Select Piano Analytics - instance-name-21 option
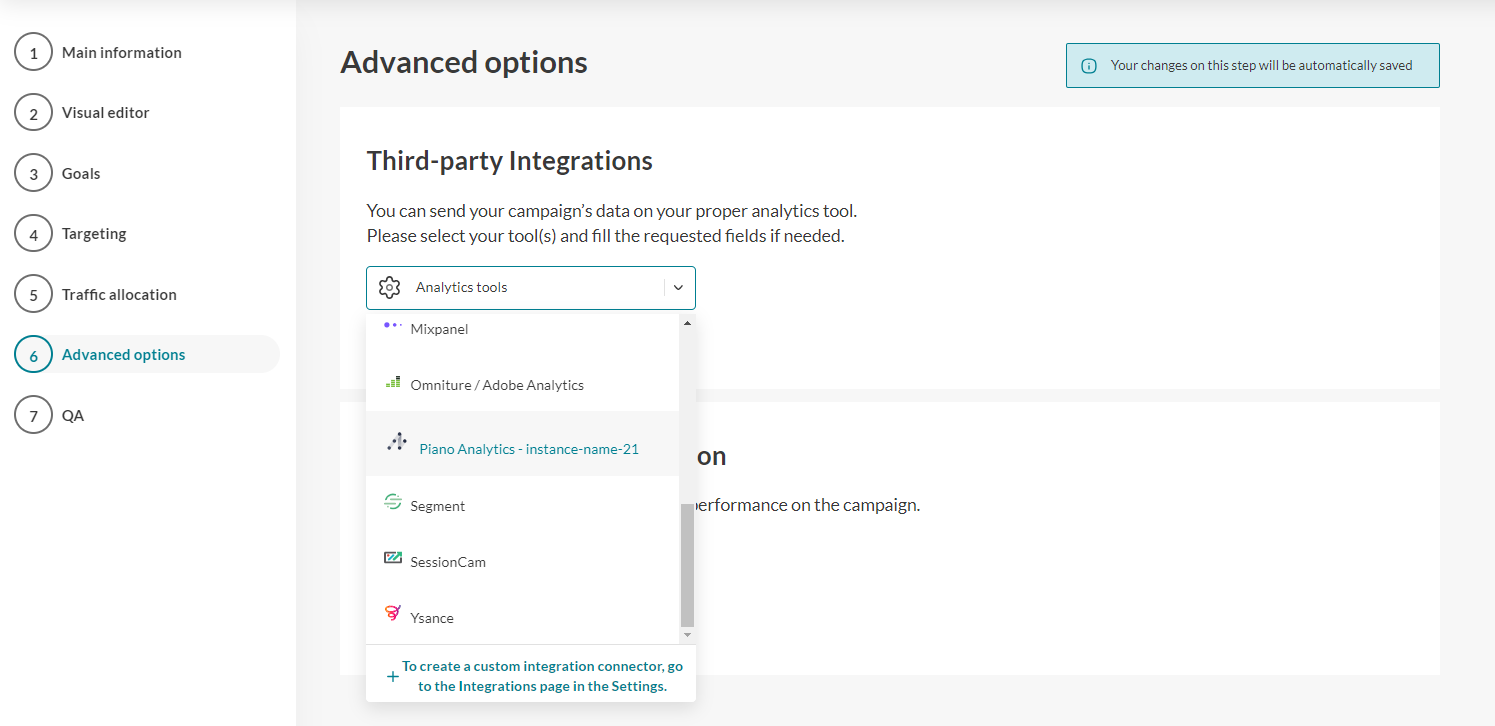 [x=528, y=449]
